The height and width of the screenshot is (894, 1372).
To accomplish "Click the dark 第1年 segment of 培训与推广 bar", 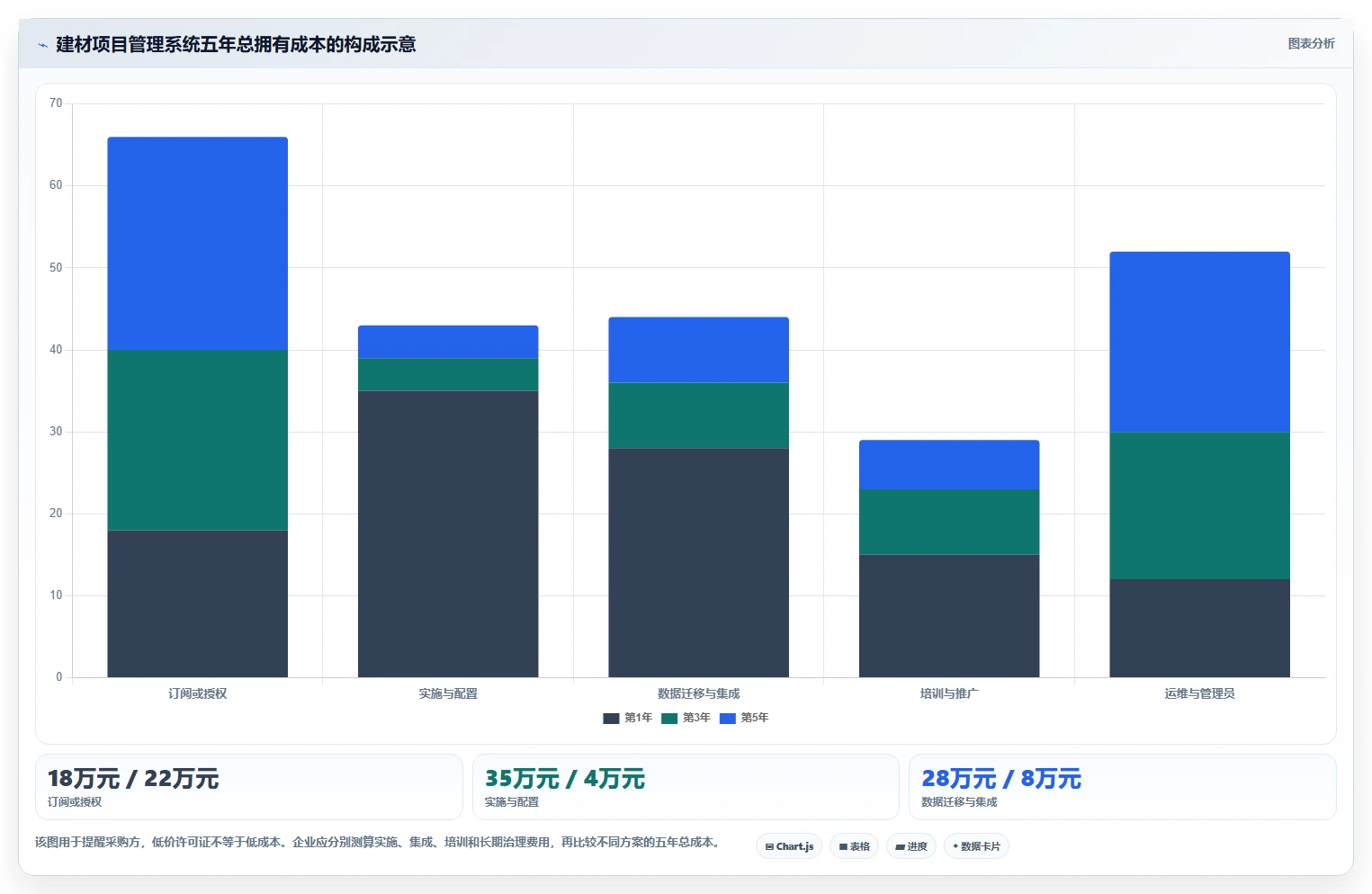I will (x=949, y=616).
